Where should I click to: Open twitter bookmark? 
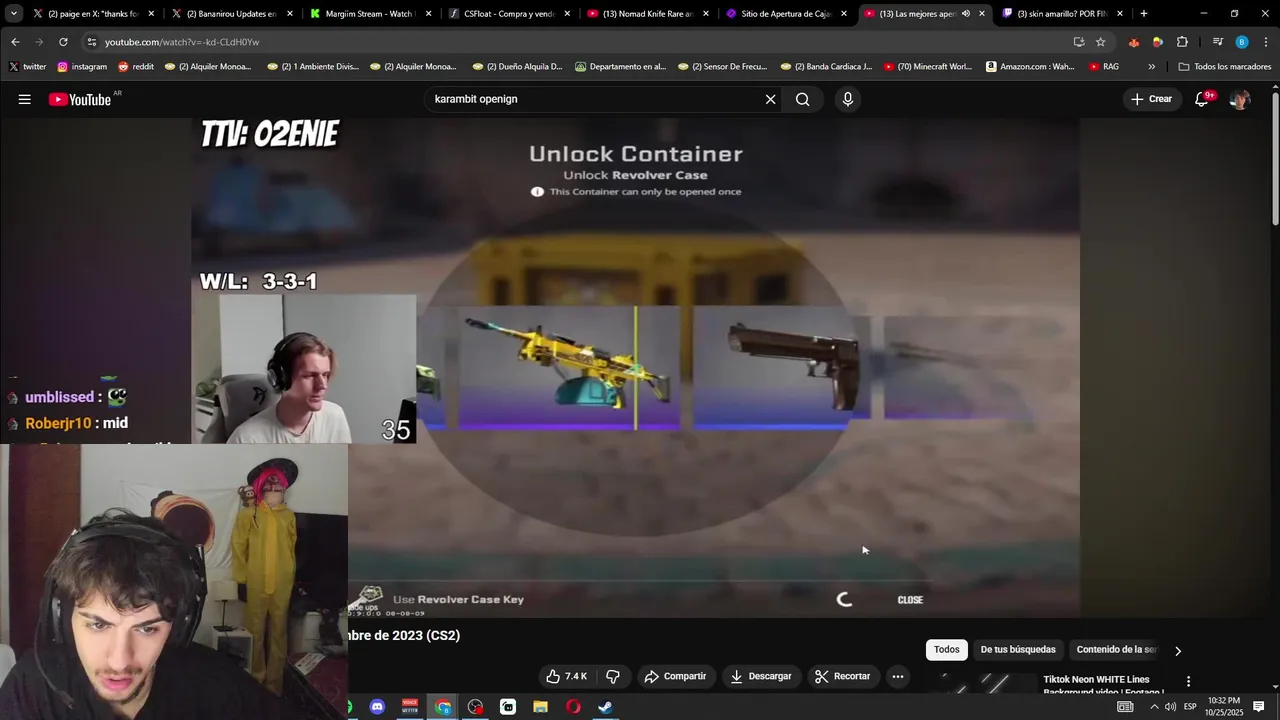pos(27,67)
